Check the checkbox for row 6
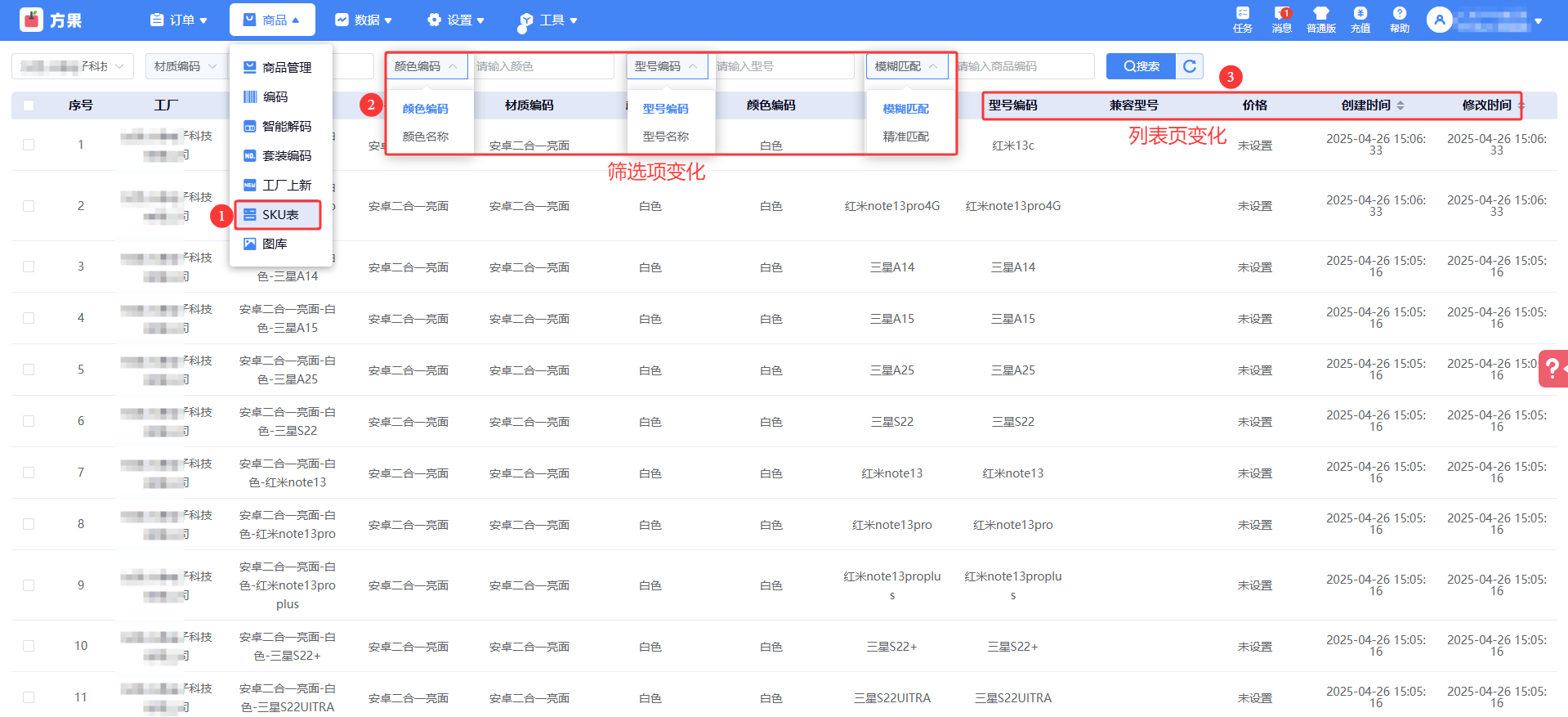 pos(29,421)
